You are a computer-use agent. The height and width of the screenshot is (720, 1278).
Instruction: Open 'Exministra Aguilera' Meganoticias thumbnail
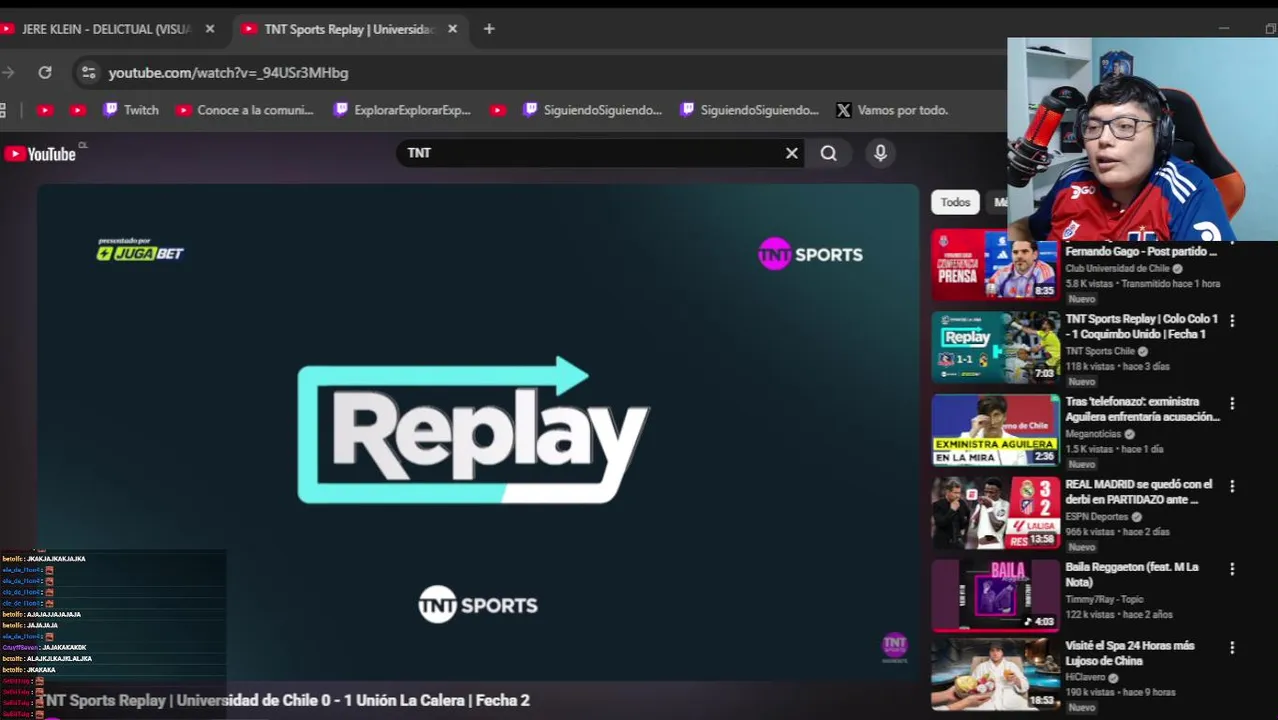(995, 430)
